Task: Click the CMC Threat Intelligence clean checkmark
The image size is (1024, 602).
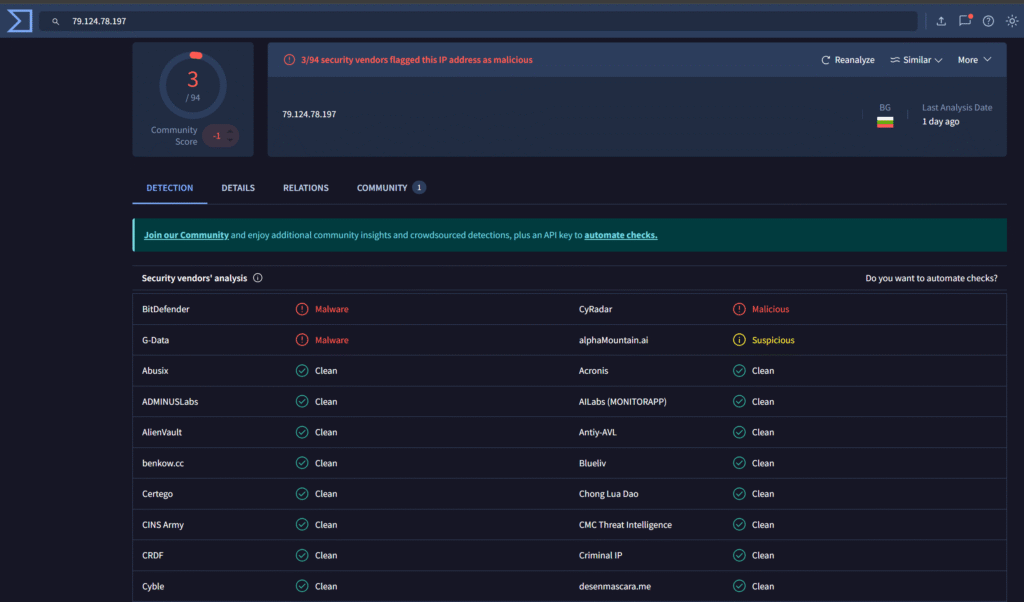Action: (x=739, y=524)
